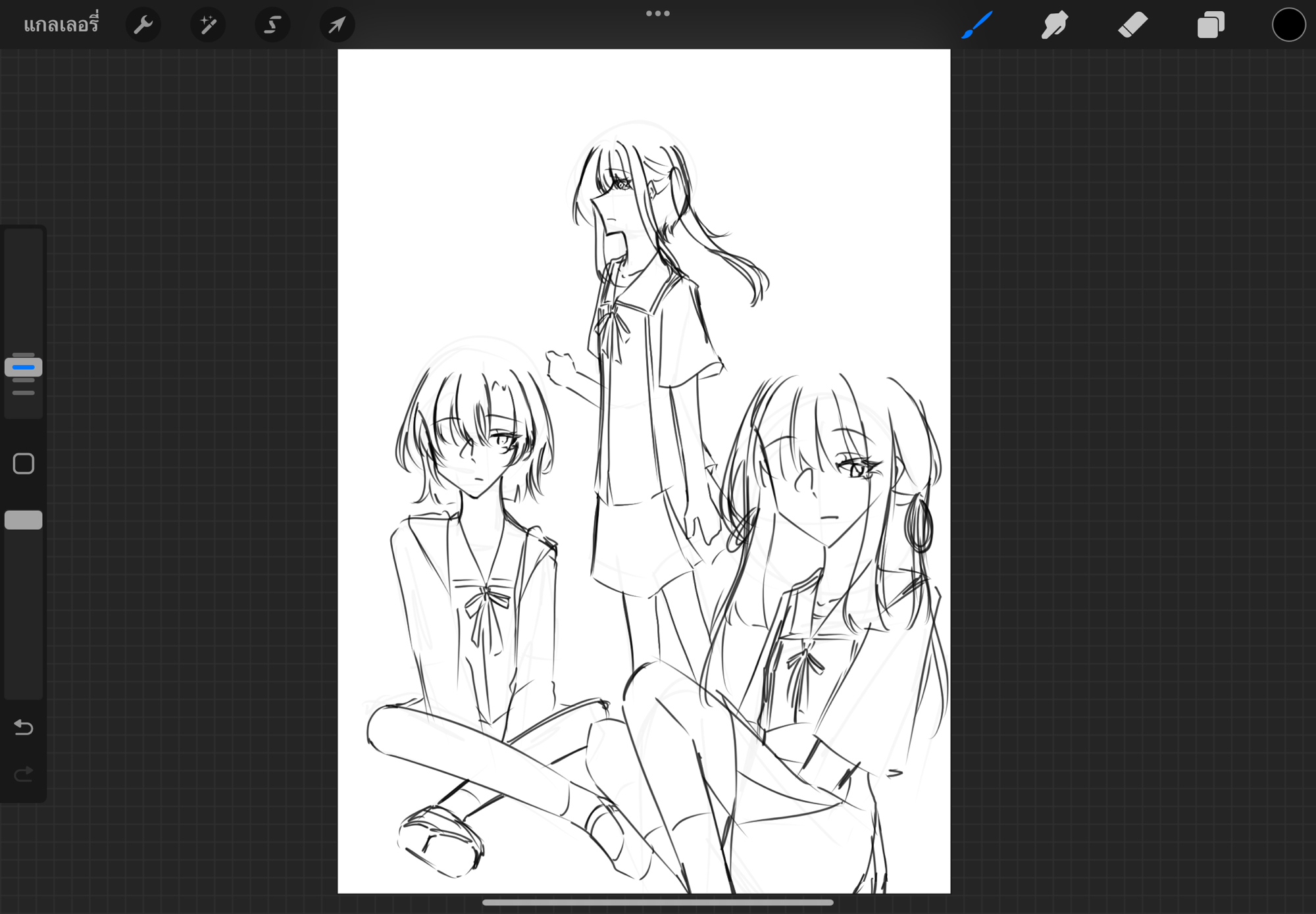Select the Eraser tool
The image size is (1316, 914).
[1132, 25]
